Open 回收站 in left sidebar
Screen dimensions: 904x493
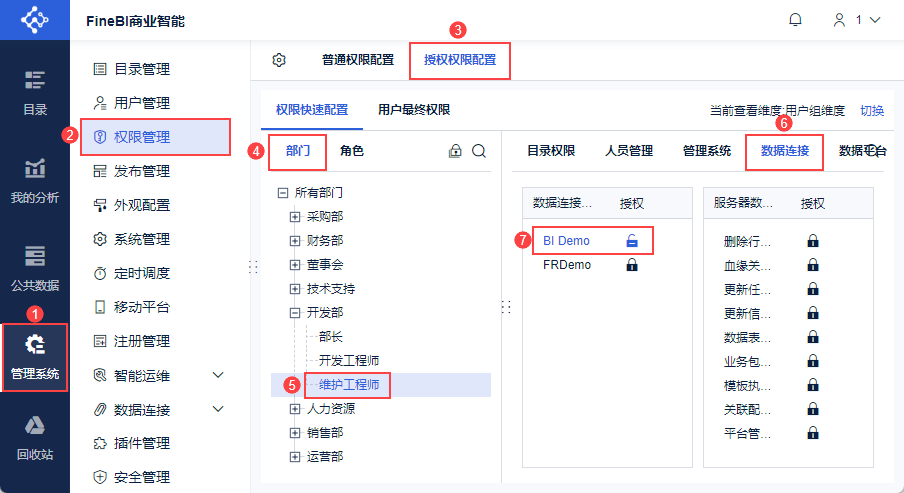(35, 437)
